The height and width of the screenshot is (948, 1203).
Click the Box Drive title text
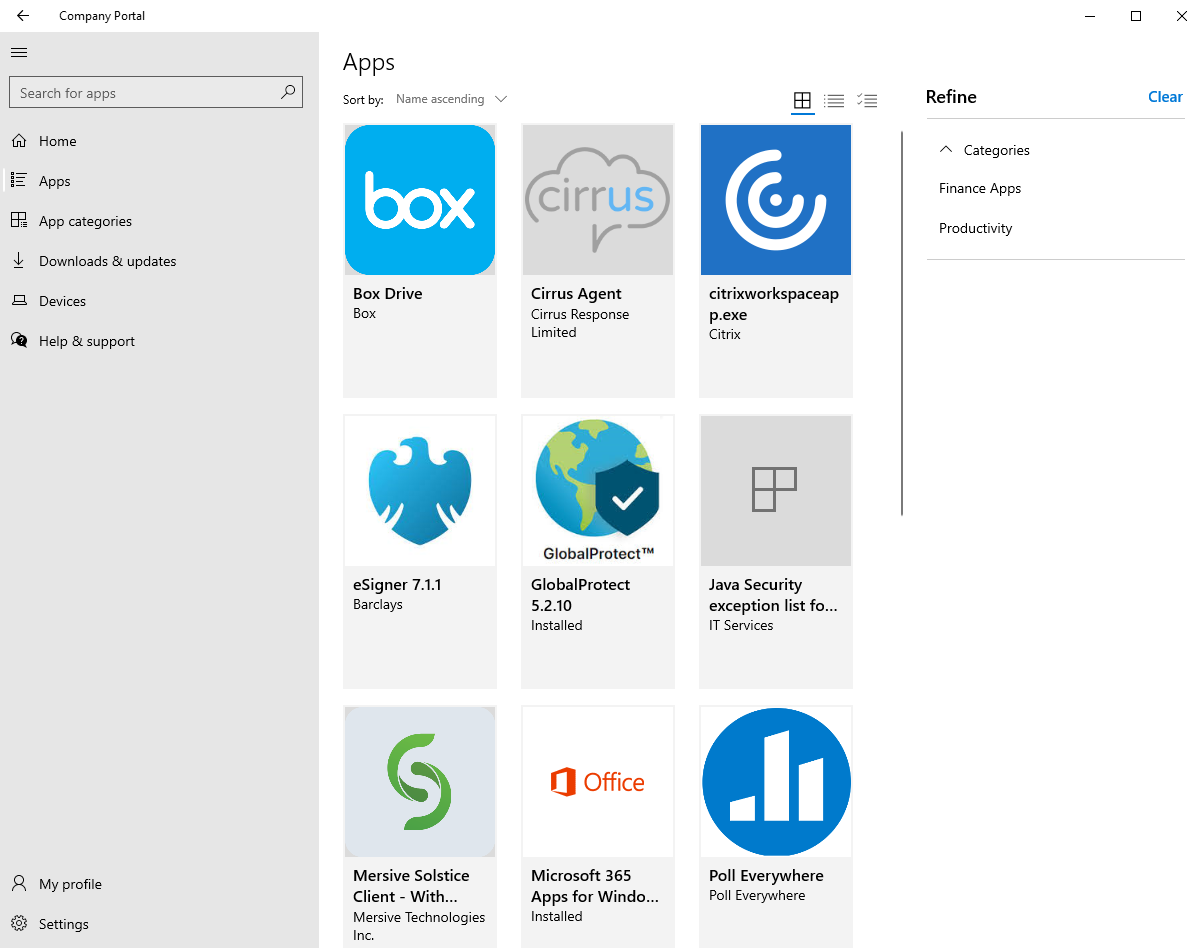(x=387, y=294)
